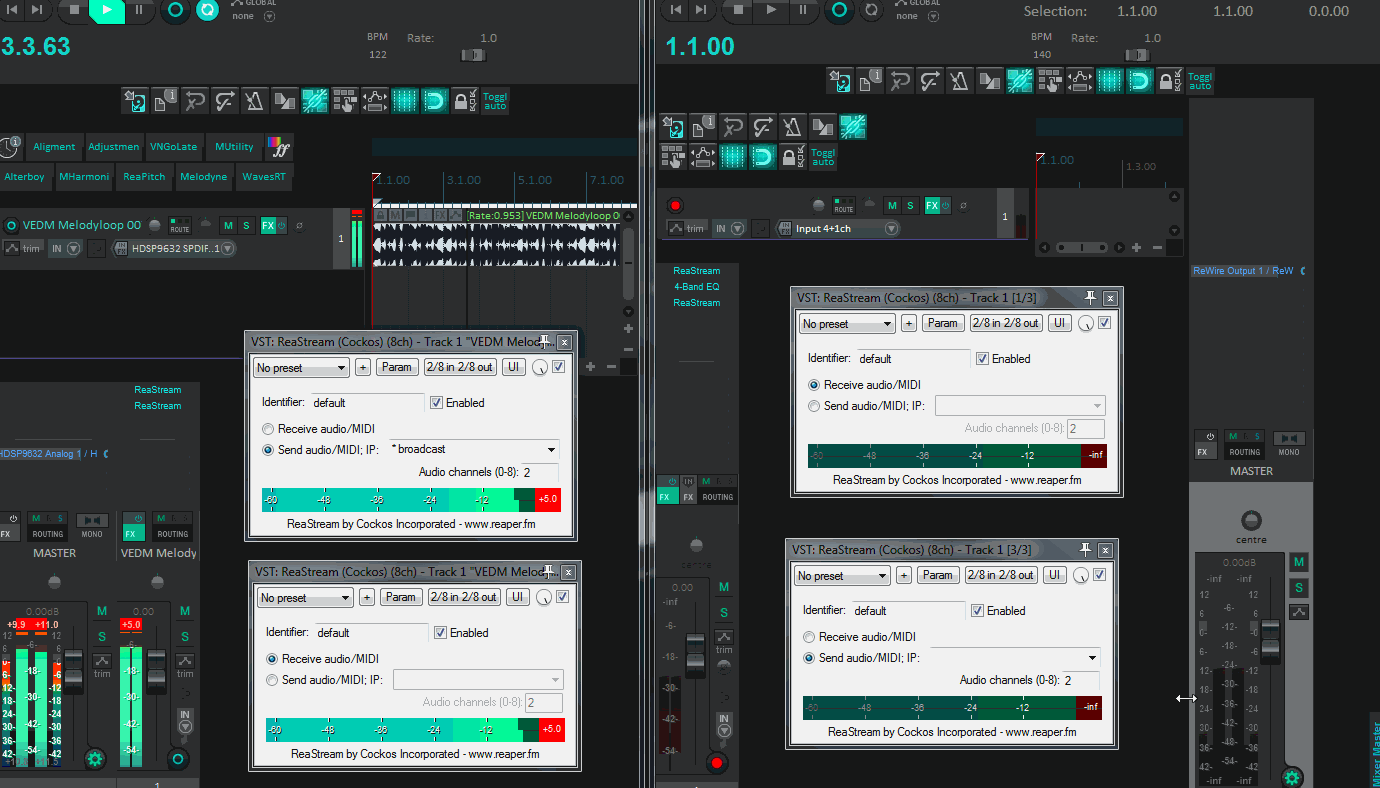1380x788 pixels.
Task: Click the right MASTER volume fader
Action: pos(1270,640)
